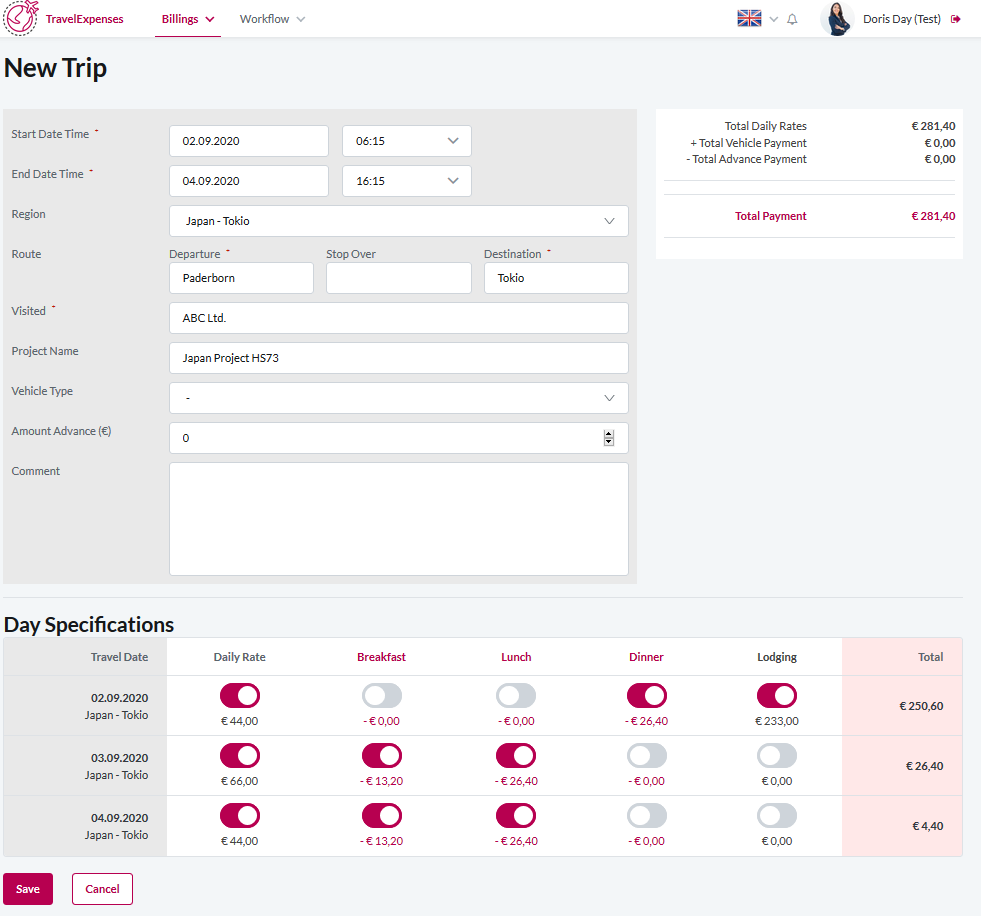Enable Breakfast toggle for 02.09.2020
The width and height of the screenshot is (981, 916).
click(381, 696)
